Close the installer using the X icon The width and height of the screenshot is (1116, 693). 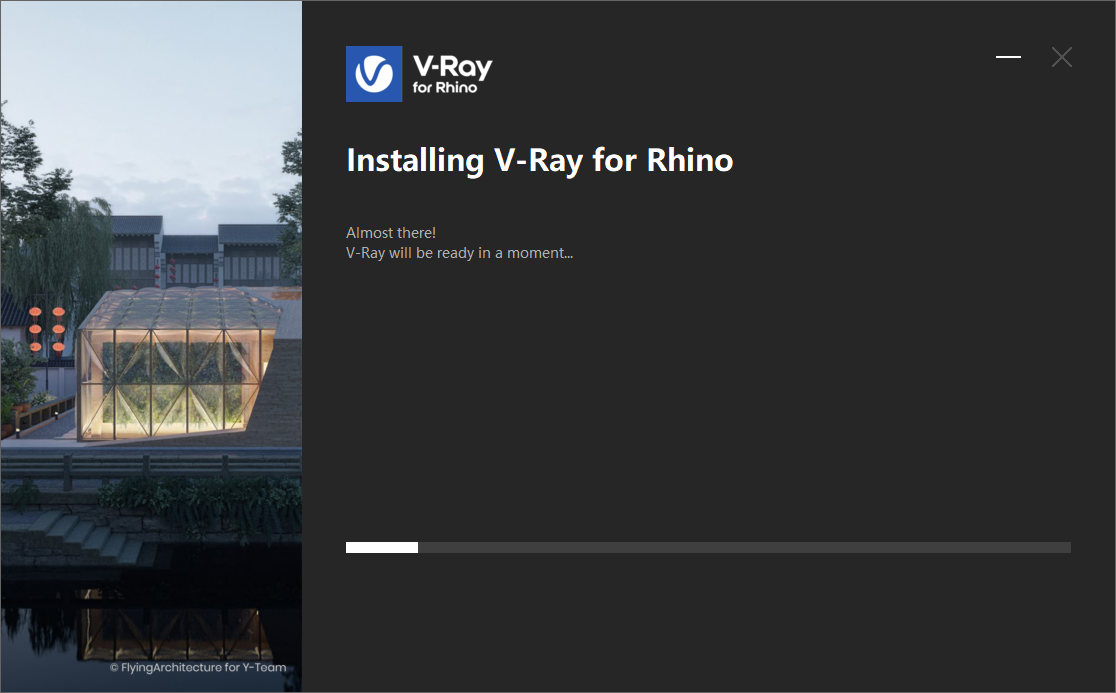[x=1061, y=57]
